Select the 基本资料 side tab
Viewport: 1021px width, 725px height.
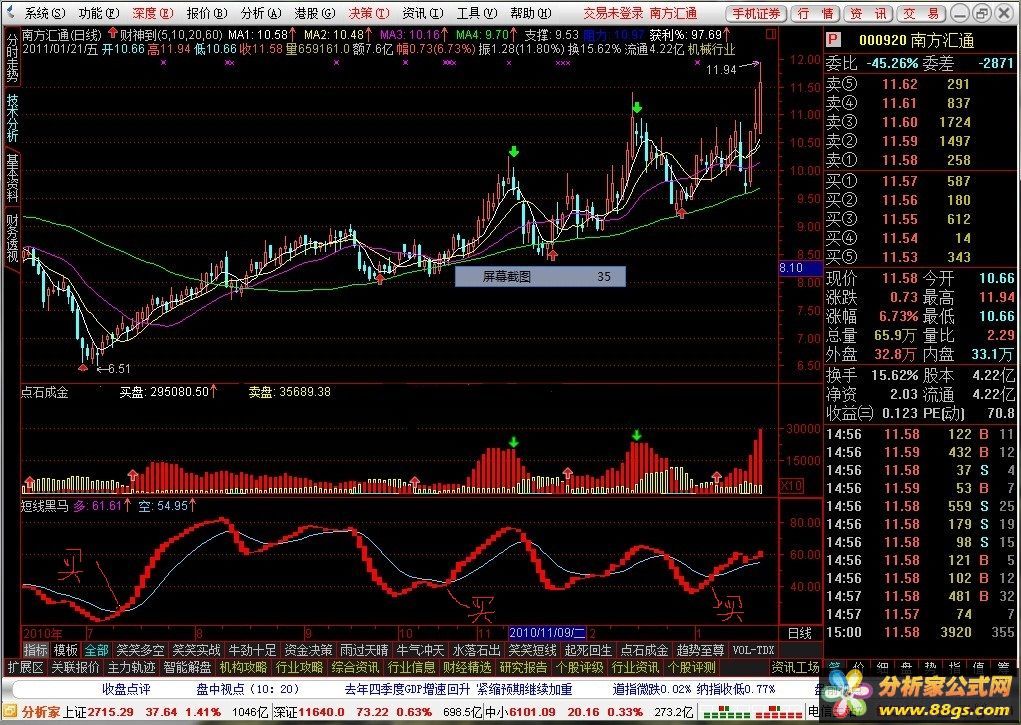pyautogui.click(x=12, y=178)
